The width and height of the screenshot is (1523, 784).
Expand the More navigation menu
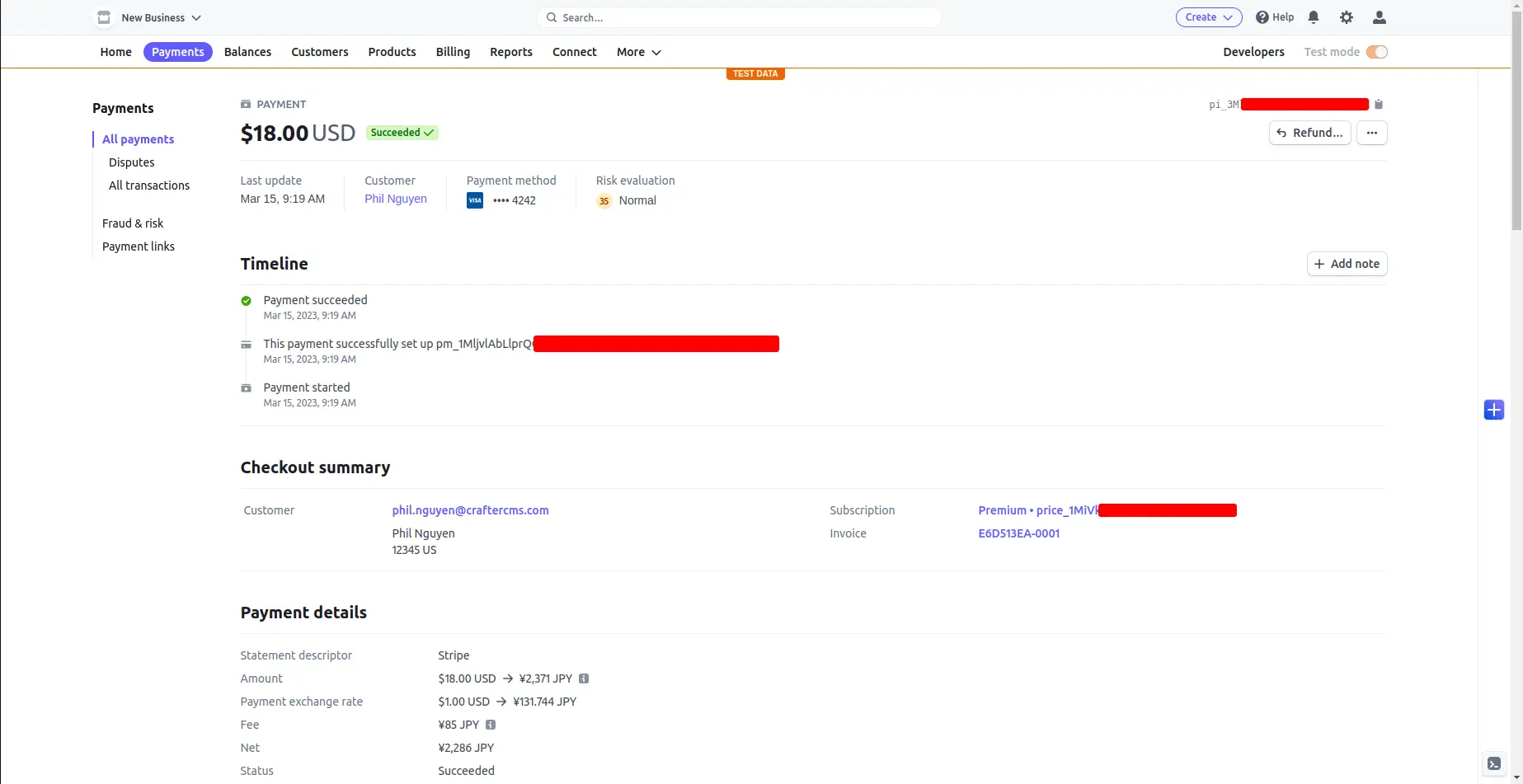click(x=638, y=52)
